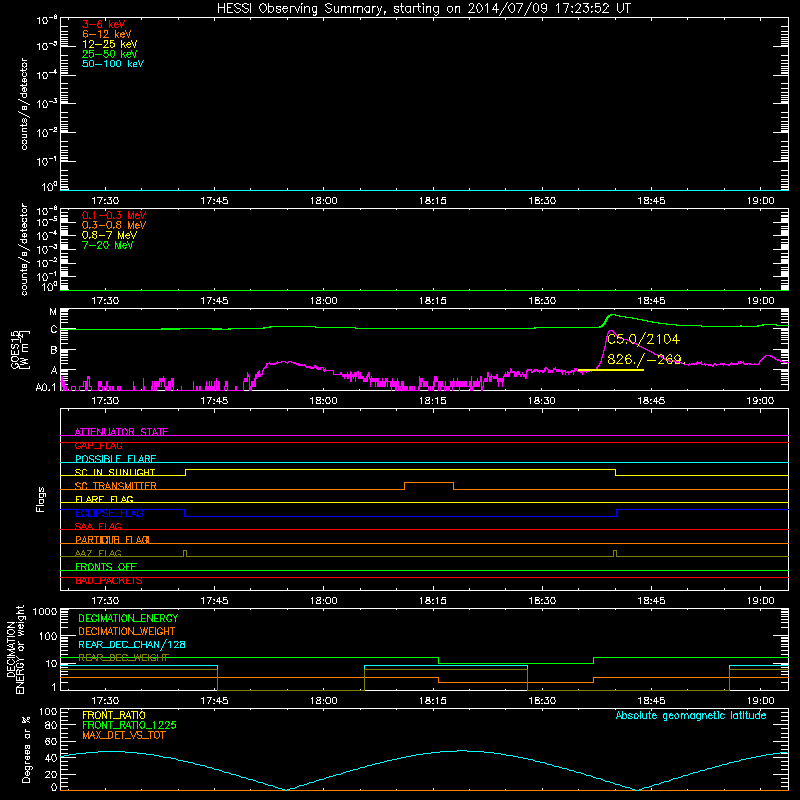Click the HESSI Observing Summary title text
Viewport: 800px width, 800px height.
point(423,8)
